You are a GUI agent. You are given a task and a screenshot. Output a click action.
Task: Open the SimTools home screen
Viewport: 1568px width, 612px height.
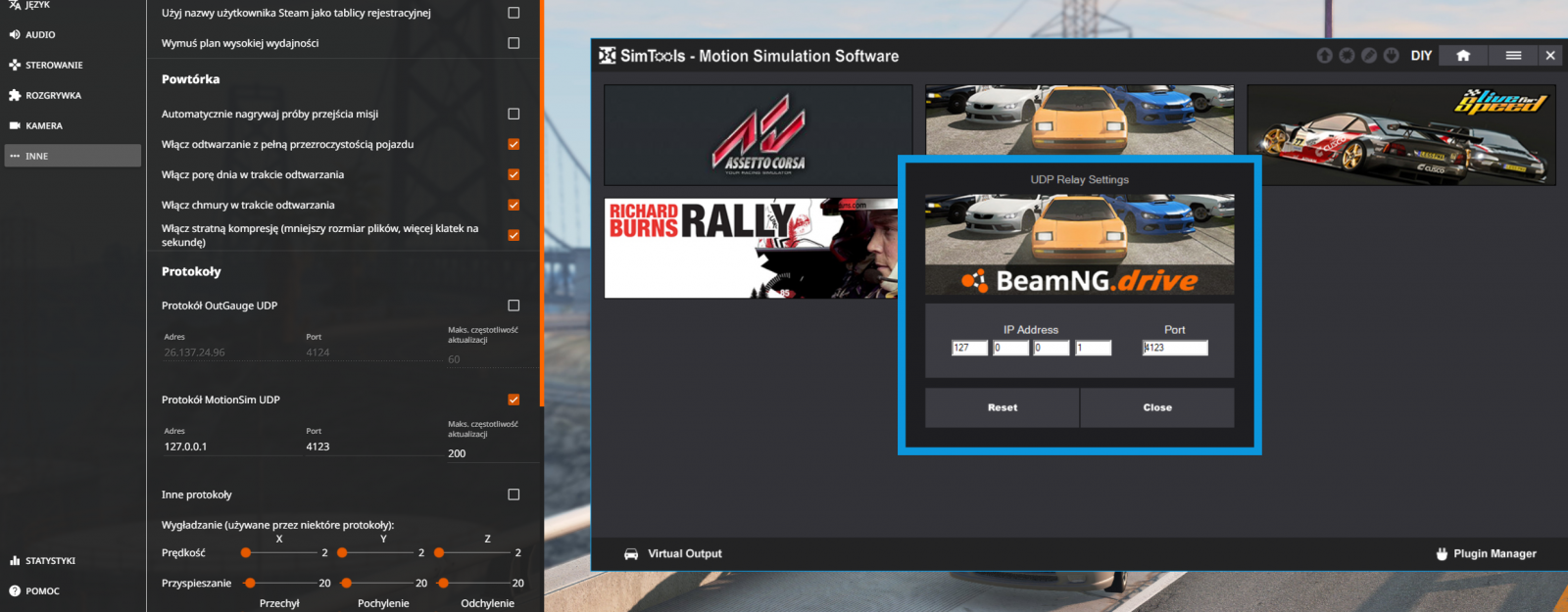1463,56
